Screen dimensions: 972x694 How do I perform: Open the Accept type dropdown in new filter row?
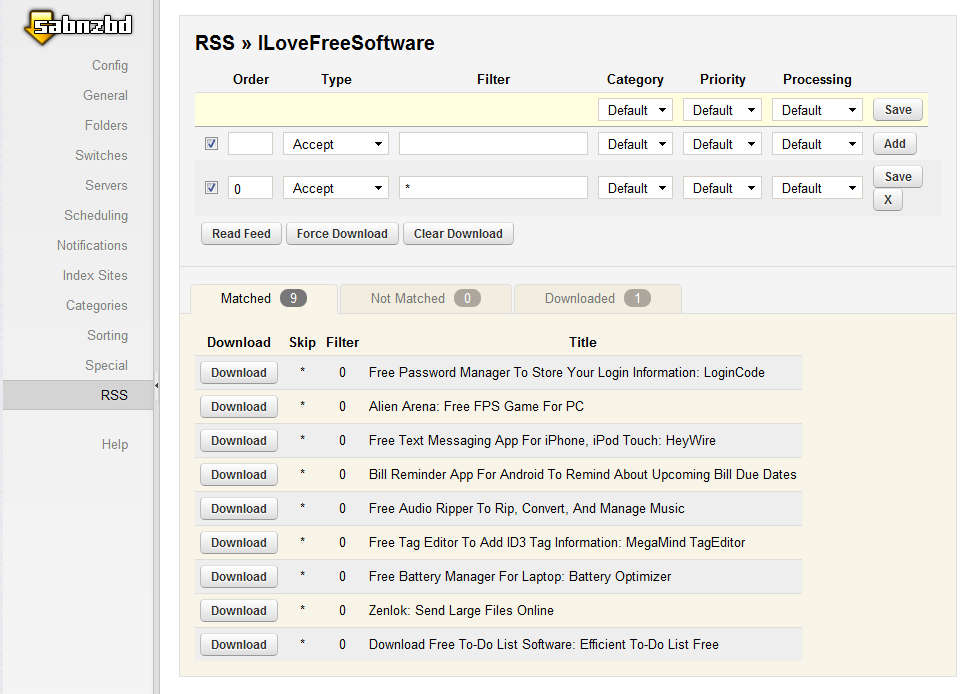pyautogui.click(x=336, y=145)
